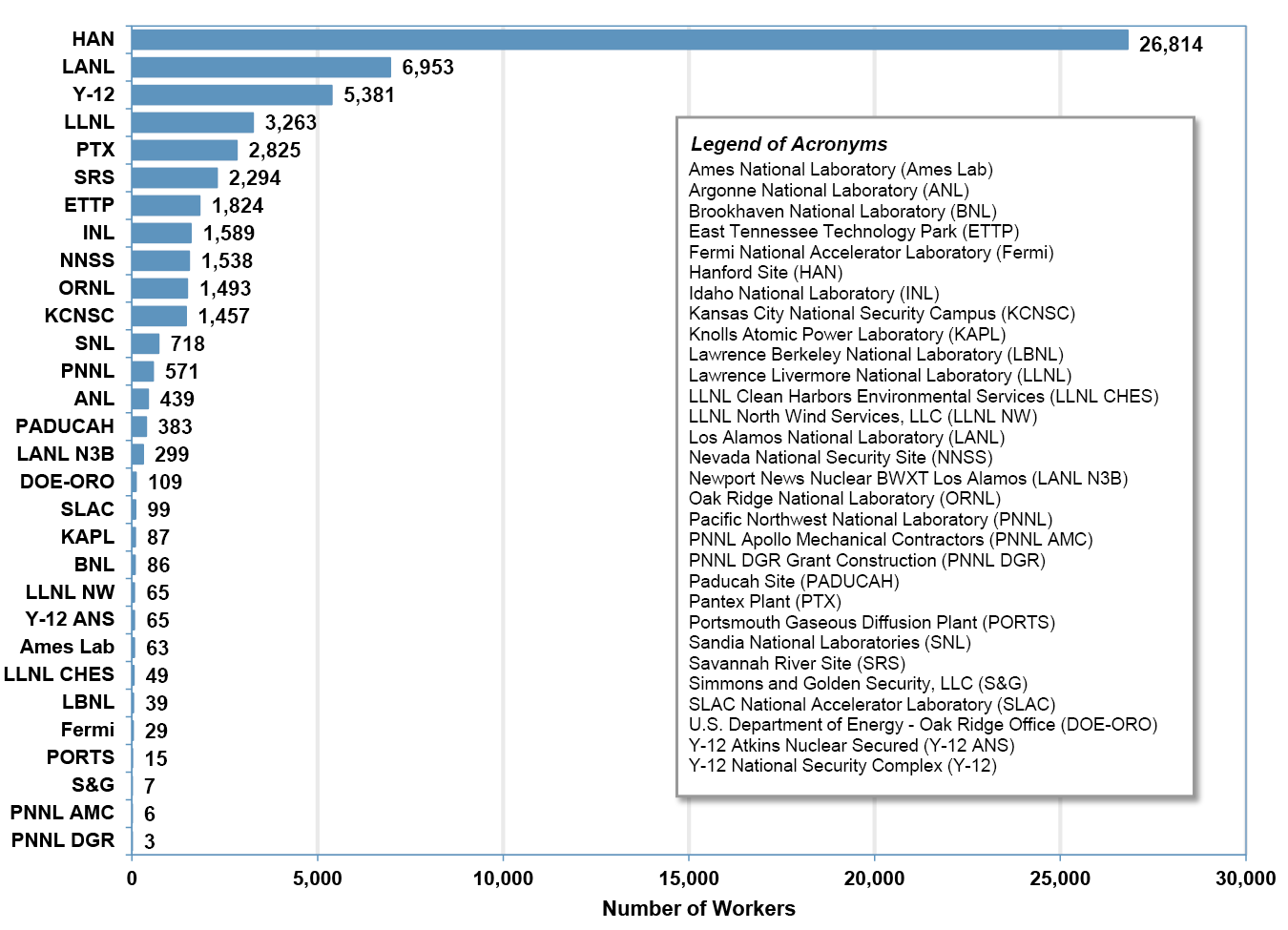Click legend entry LLNL Clean Harbors Environmental Services
The width and height of the screenshot is (1288, 930).
click(x=924, y=397)
